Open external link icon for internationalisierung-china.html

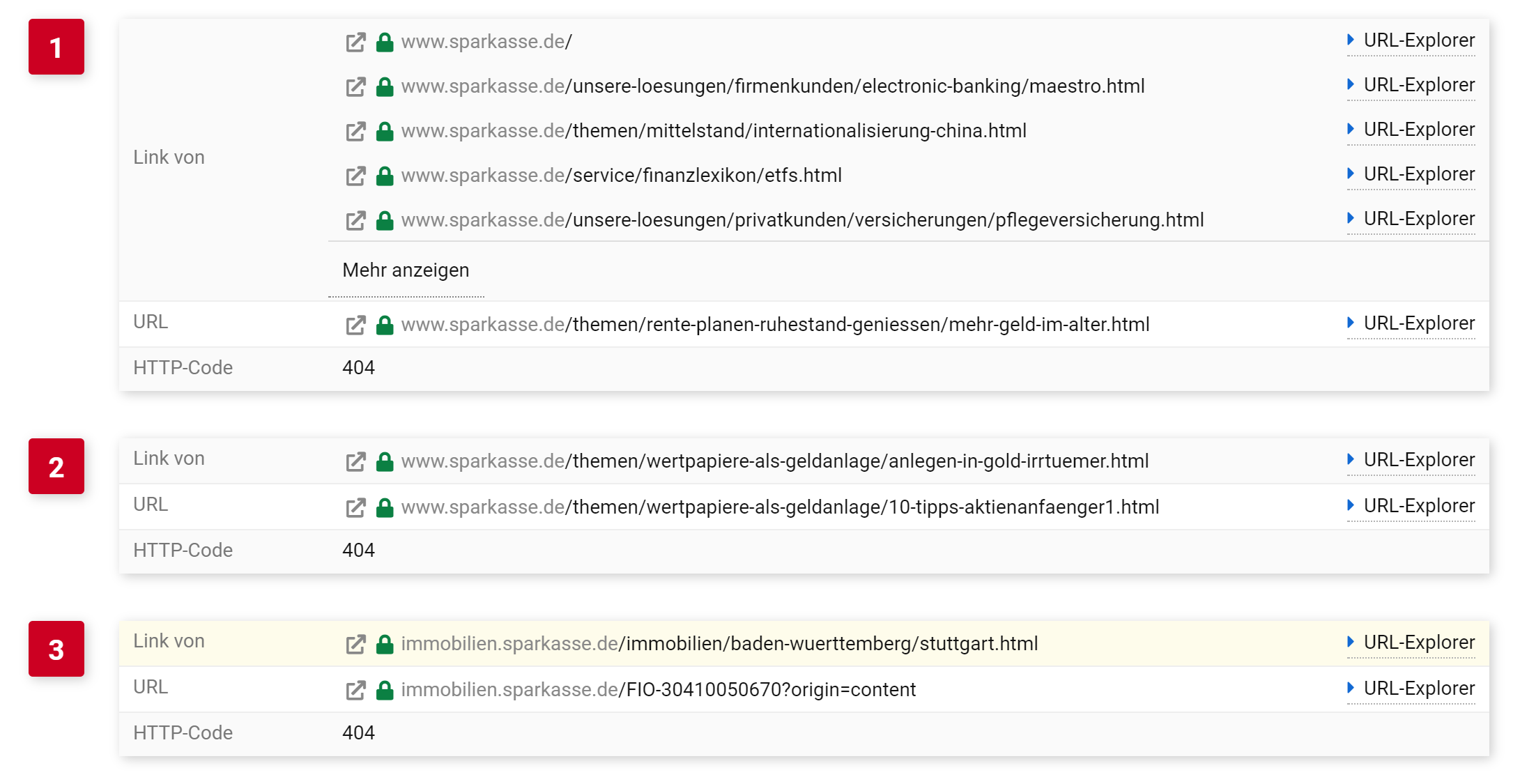(355, 132)
